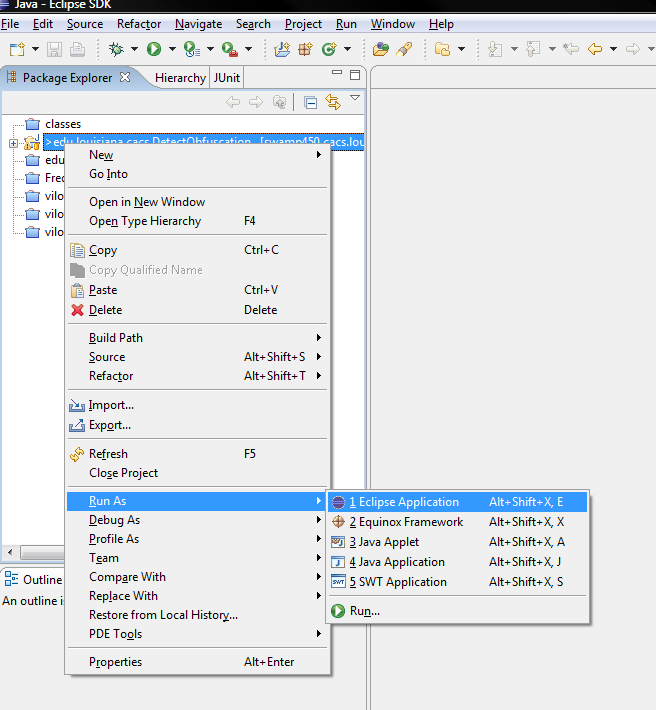Image resolution: width=656 pixels, height=710 pixels.
Task: Click Export... in context menu
Action: pyautogui.click(x=197, y=425)
